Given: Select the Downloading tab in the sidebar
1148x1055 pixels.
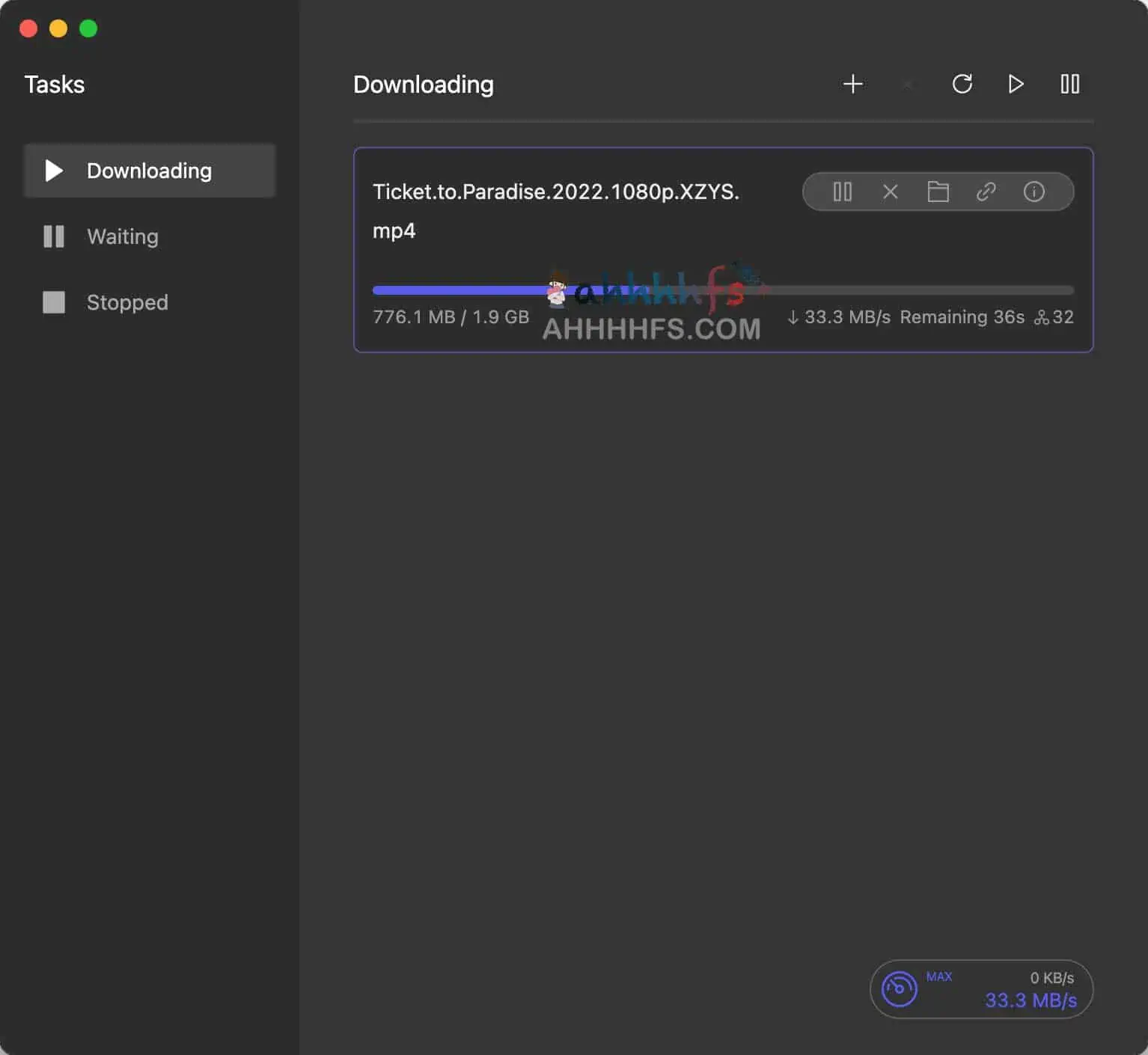Looking at the screenshot, I should [x=150, y=171].
